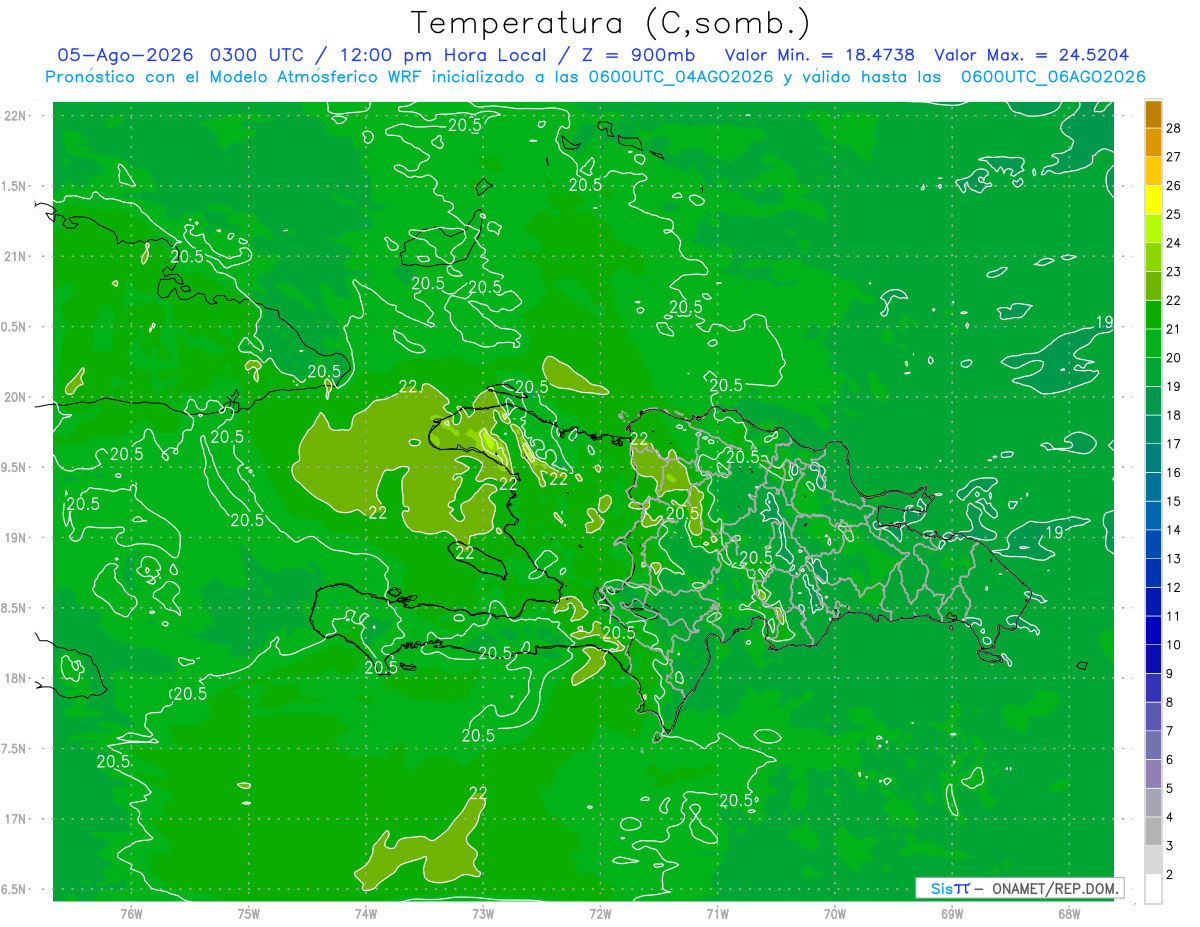Click legend value '4' on color scale
The image size is (1200, 927).
point(1169,817)
